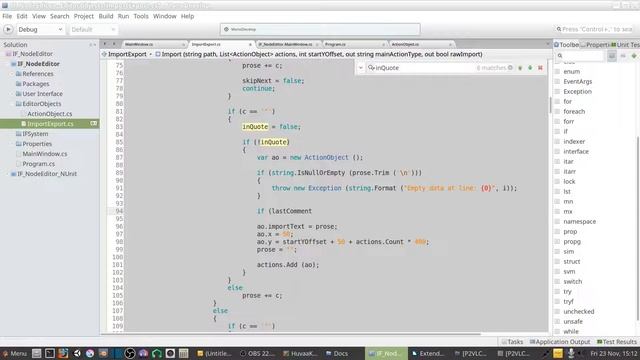Image resolution: width=640 pixels, height=360 pixels.
Task: Open the terminal icon in the taskbar
Action: 50,353
